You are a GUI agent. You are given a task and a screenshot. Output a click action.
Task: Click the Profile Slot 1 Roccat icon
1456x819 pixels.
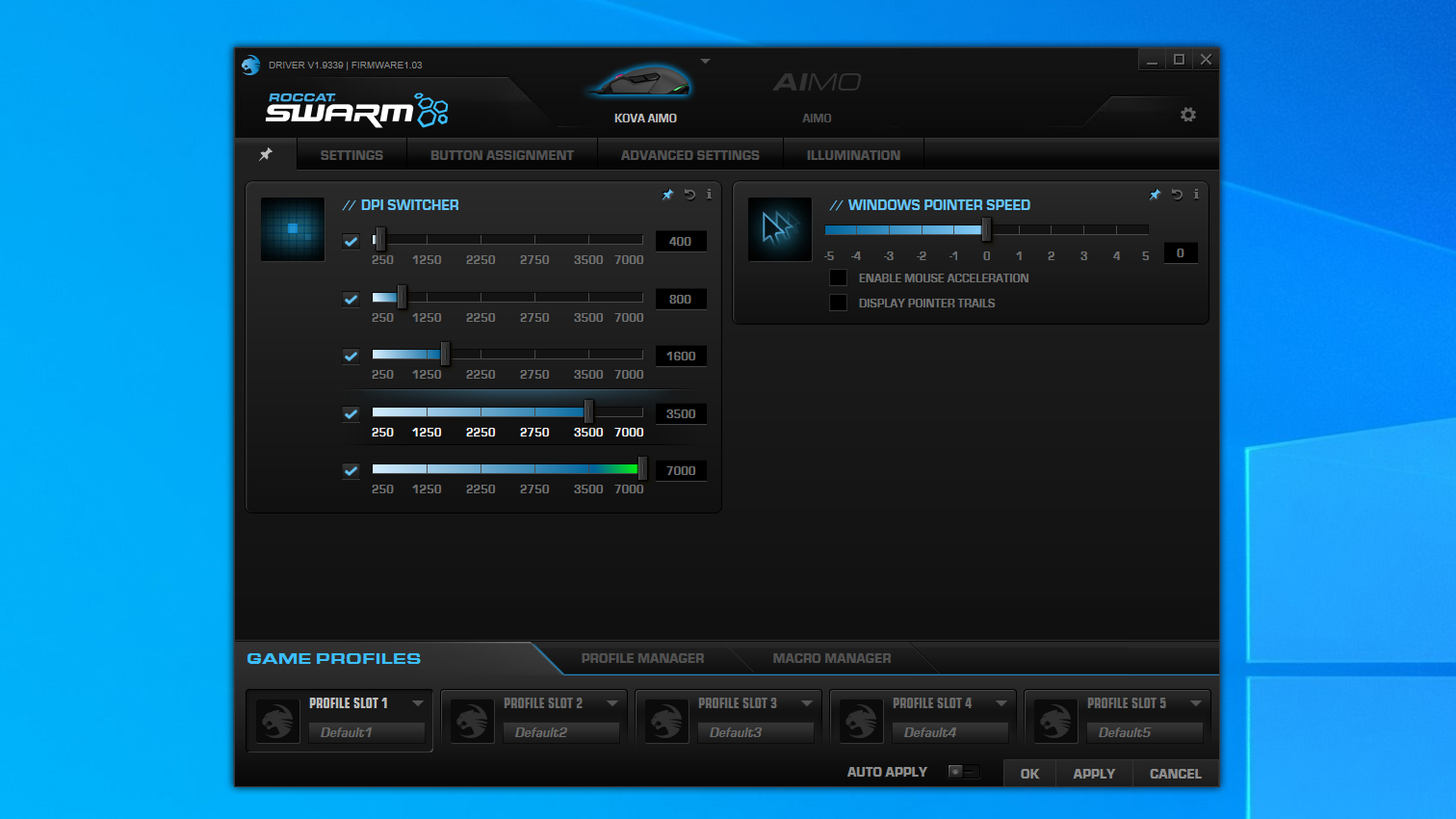click(x=277, y=721)
